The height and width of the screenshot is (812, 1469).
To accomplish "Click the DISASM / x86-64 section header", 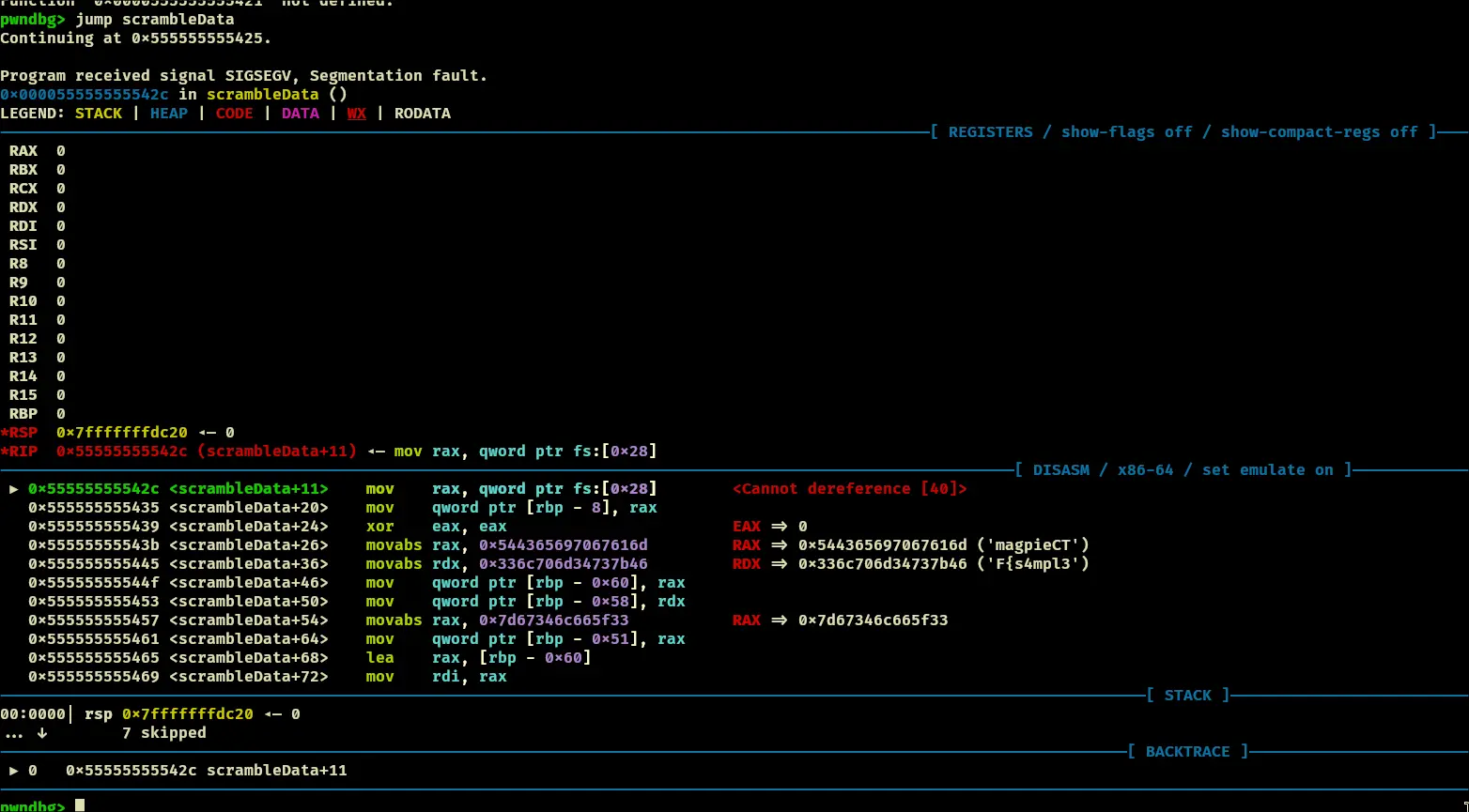I will [1183, 470].
